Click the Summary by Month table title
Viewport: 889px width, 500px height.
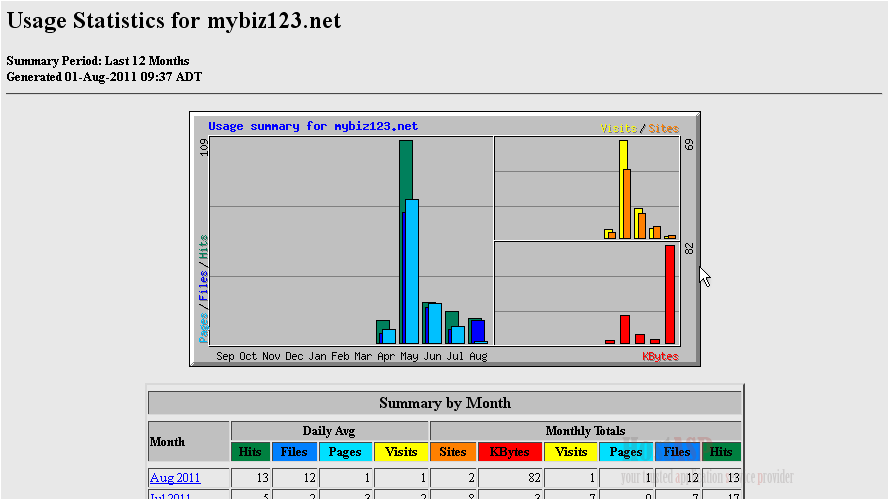pyautogui.click(x=445, y=403)
